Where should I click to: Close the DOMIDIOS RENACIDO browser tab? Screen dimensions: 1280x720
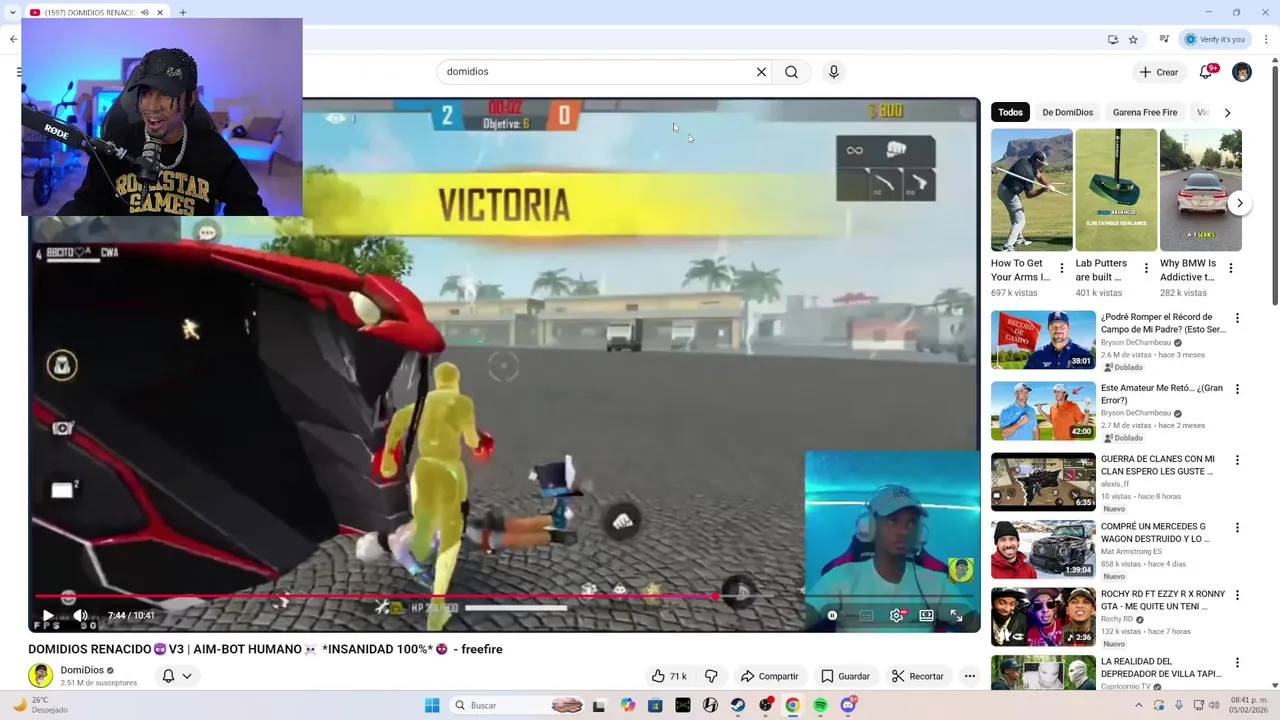[159, 12]
